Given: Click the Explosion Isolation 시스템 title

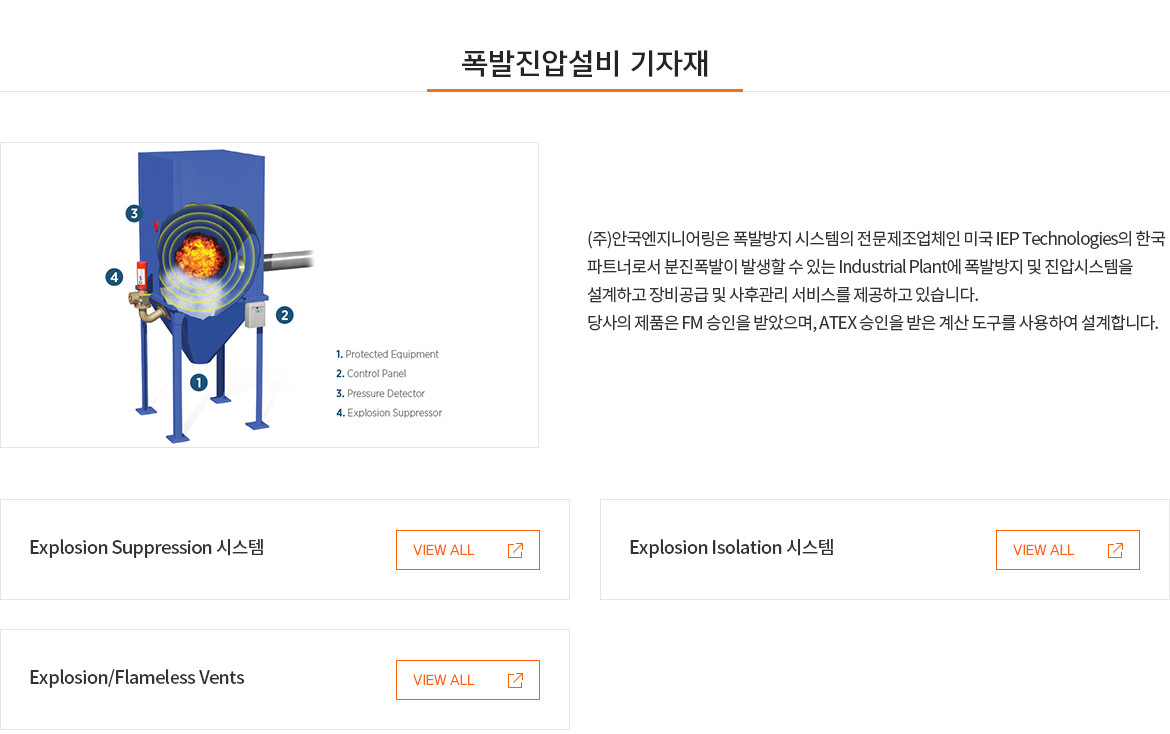Looking at the screenshot, I should [x=732, y=548].
